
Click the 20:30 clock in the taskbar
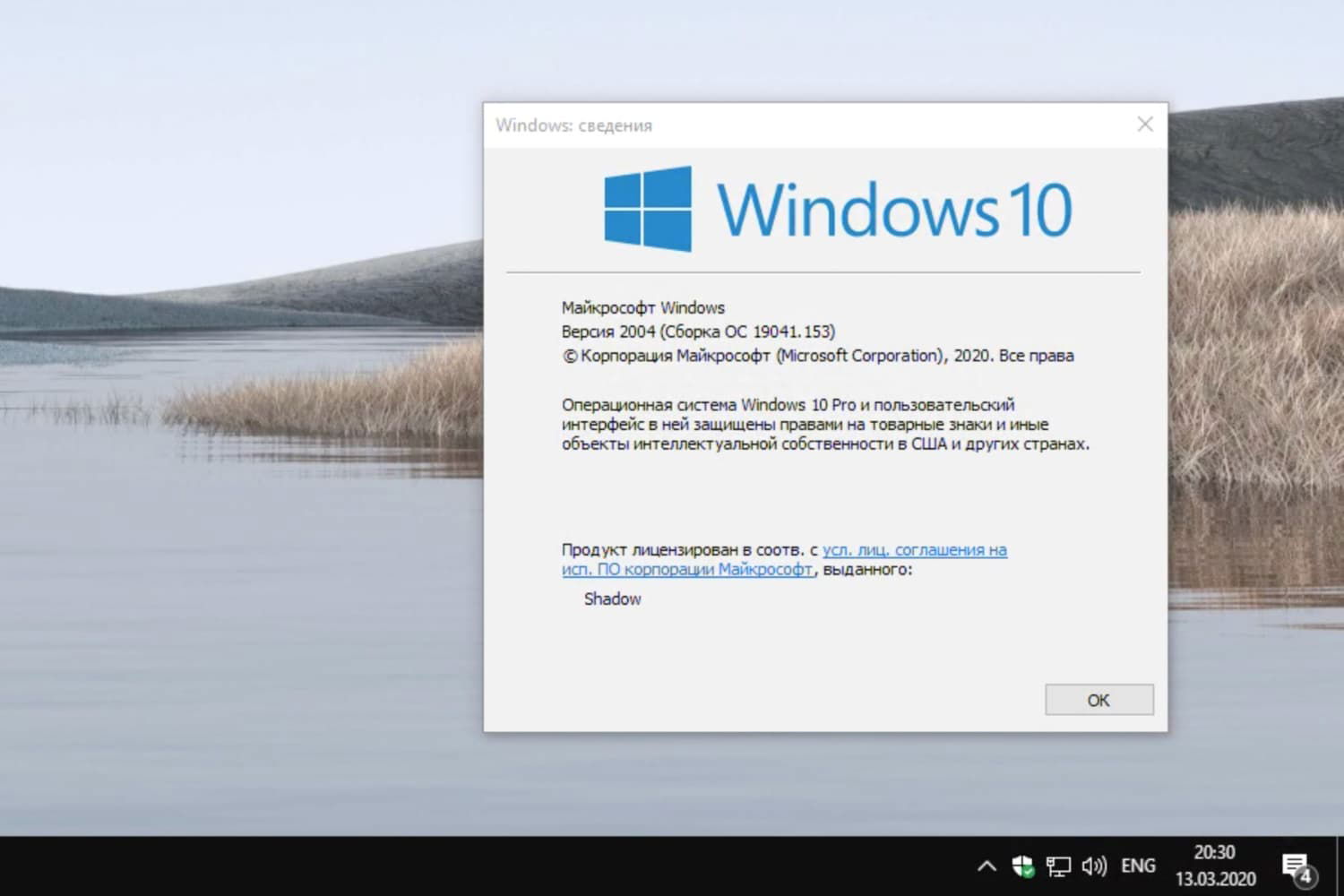1216,852
